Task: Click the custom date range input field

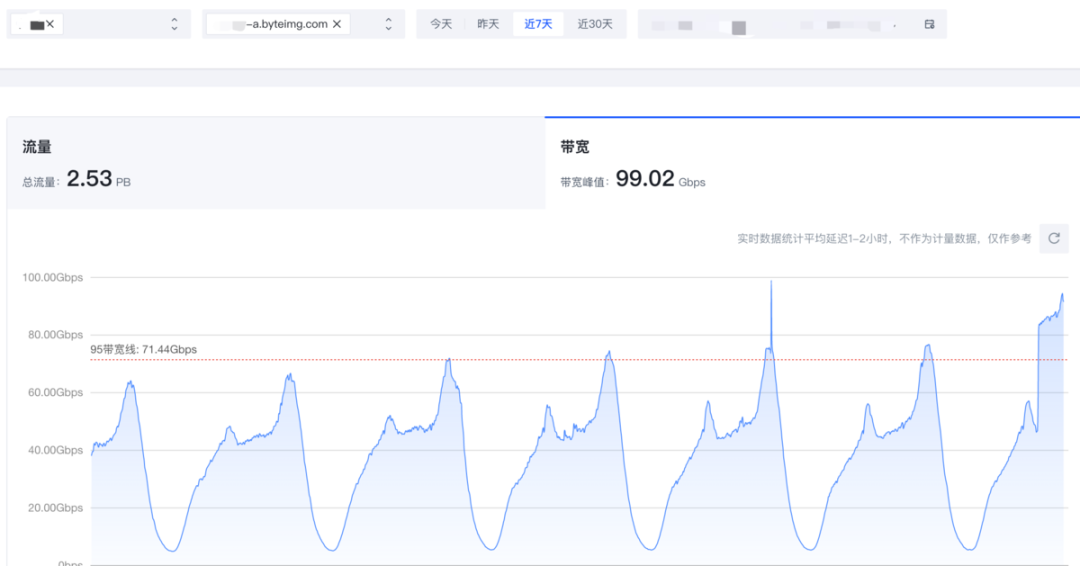Action: [780, 24]
